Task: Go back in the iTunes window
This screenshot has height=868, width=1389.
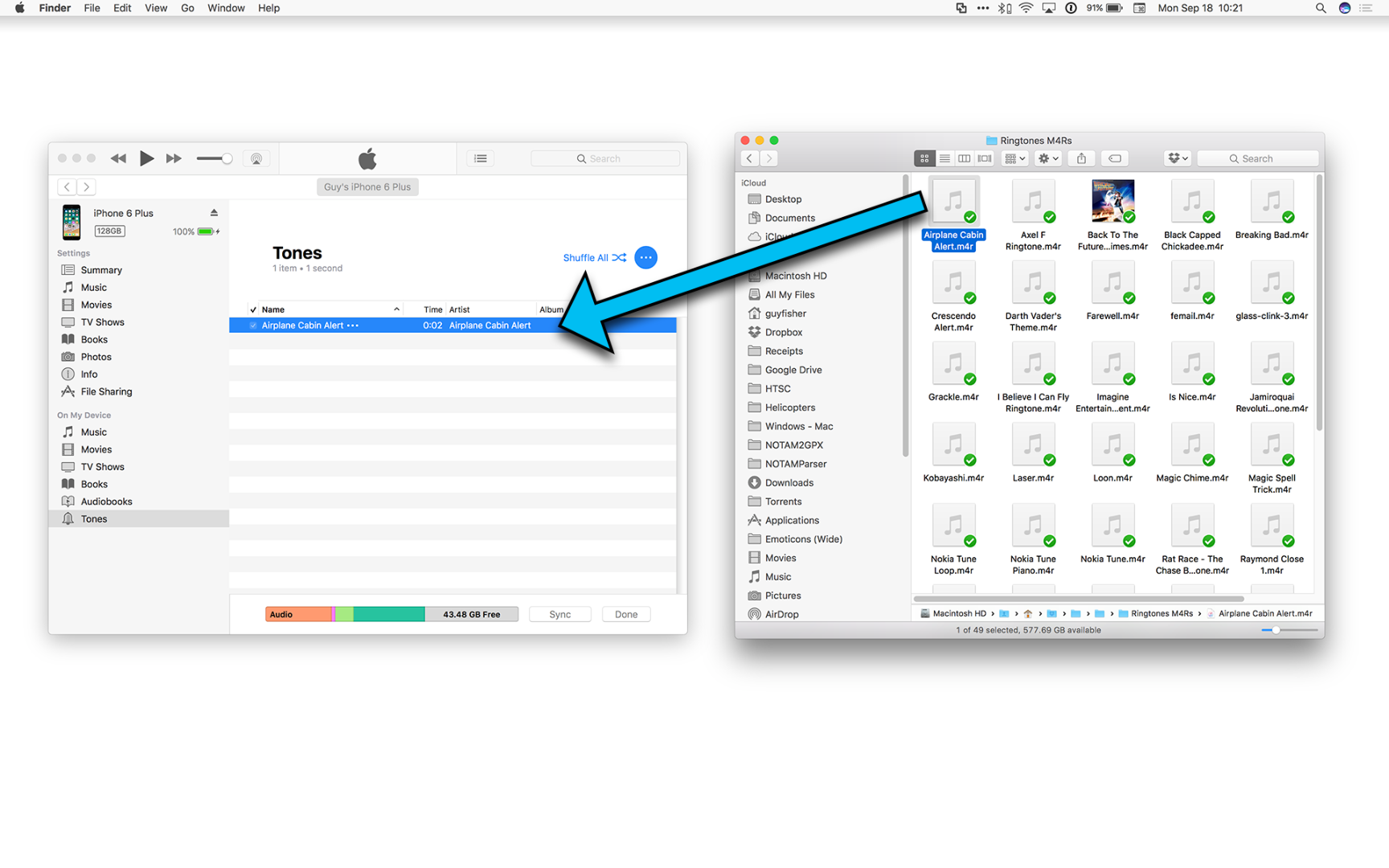Action: click(67, 186)
